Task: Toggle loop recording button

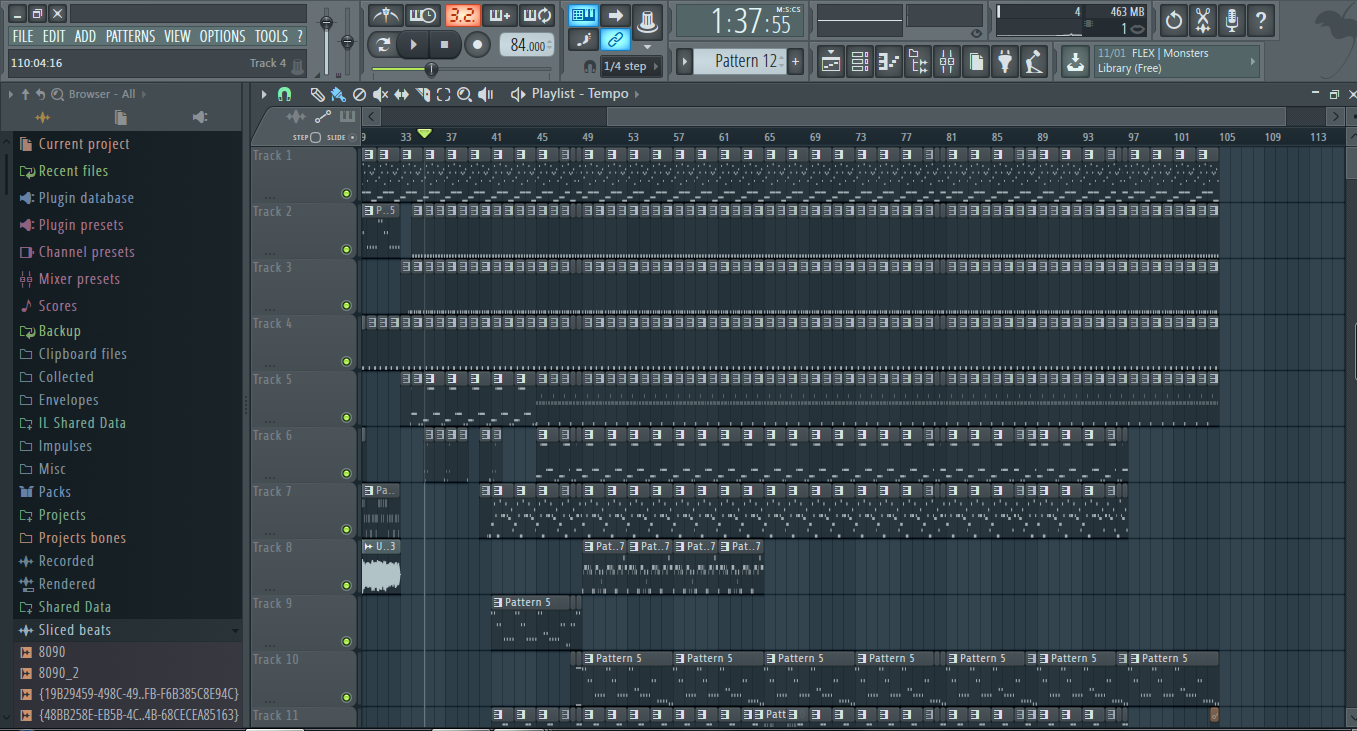Action: point(538,15)
